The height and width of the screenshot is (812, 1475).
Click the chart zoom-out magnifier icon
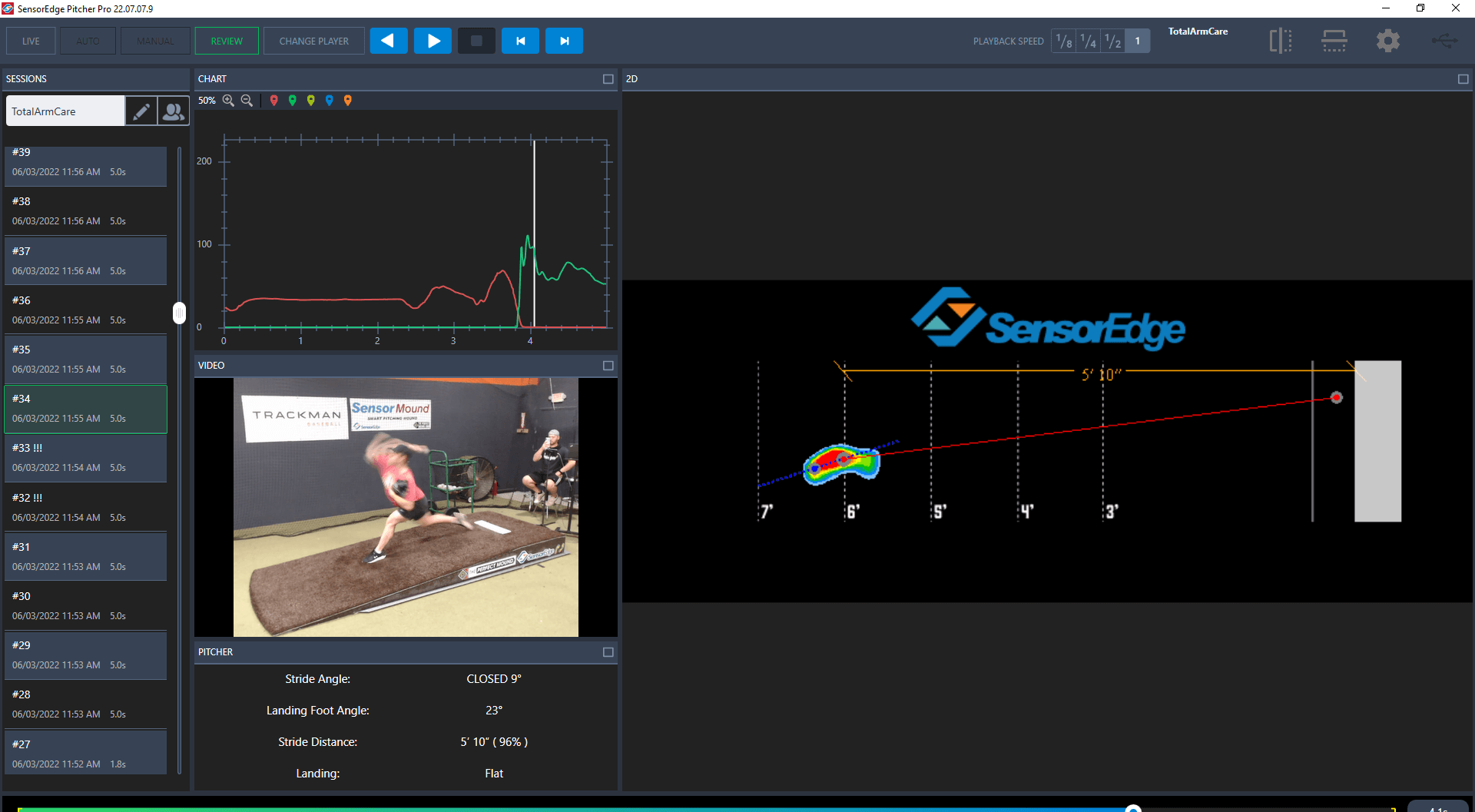[247, 101]
